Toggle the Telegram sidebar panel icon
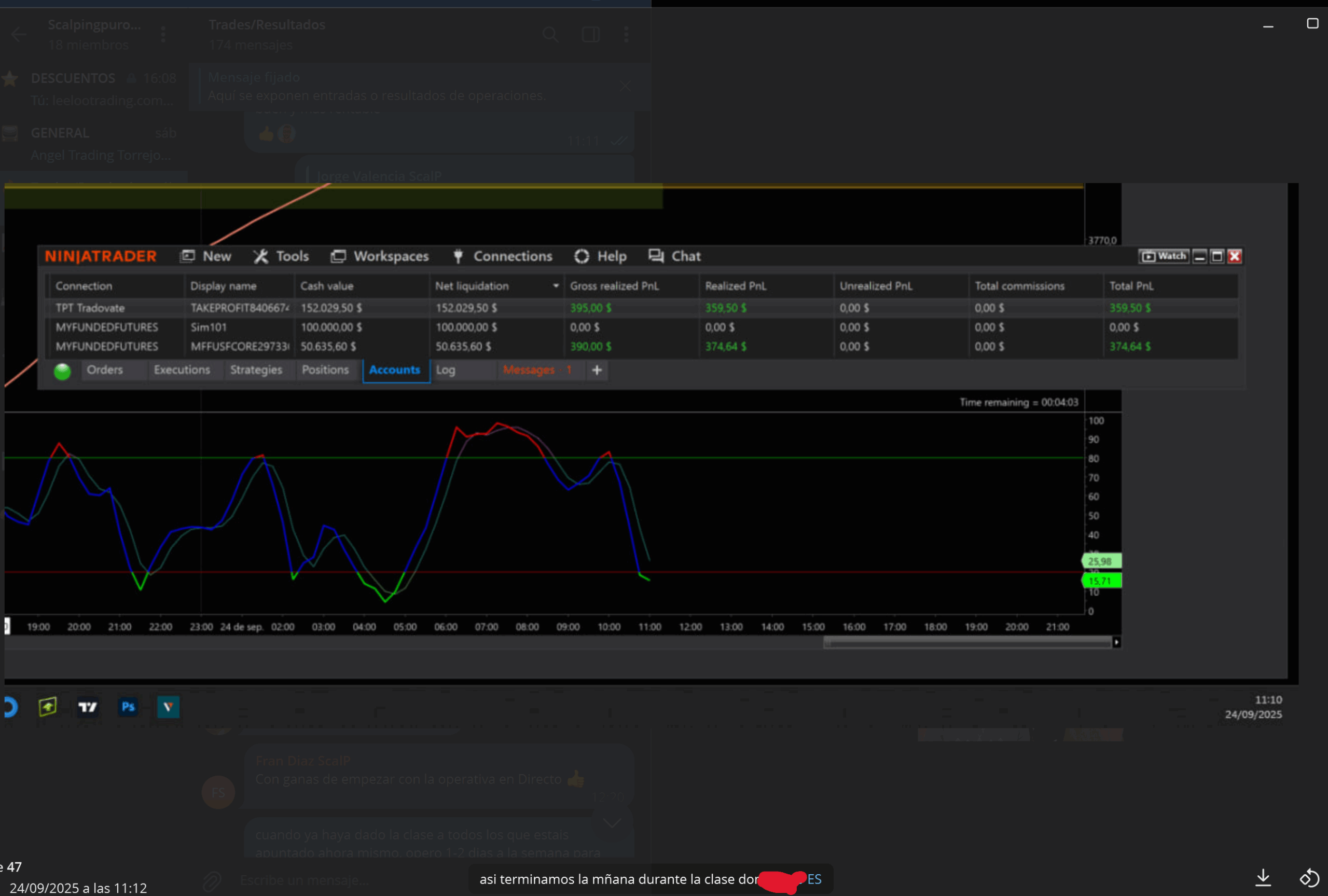 [x=590, y=34]
